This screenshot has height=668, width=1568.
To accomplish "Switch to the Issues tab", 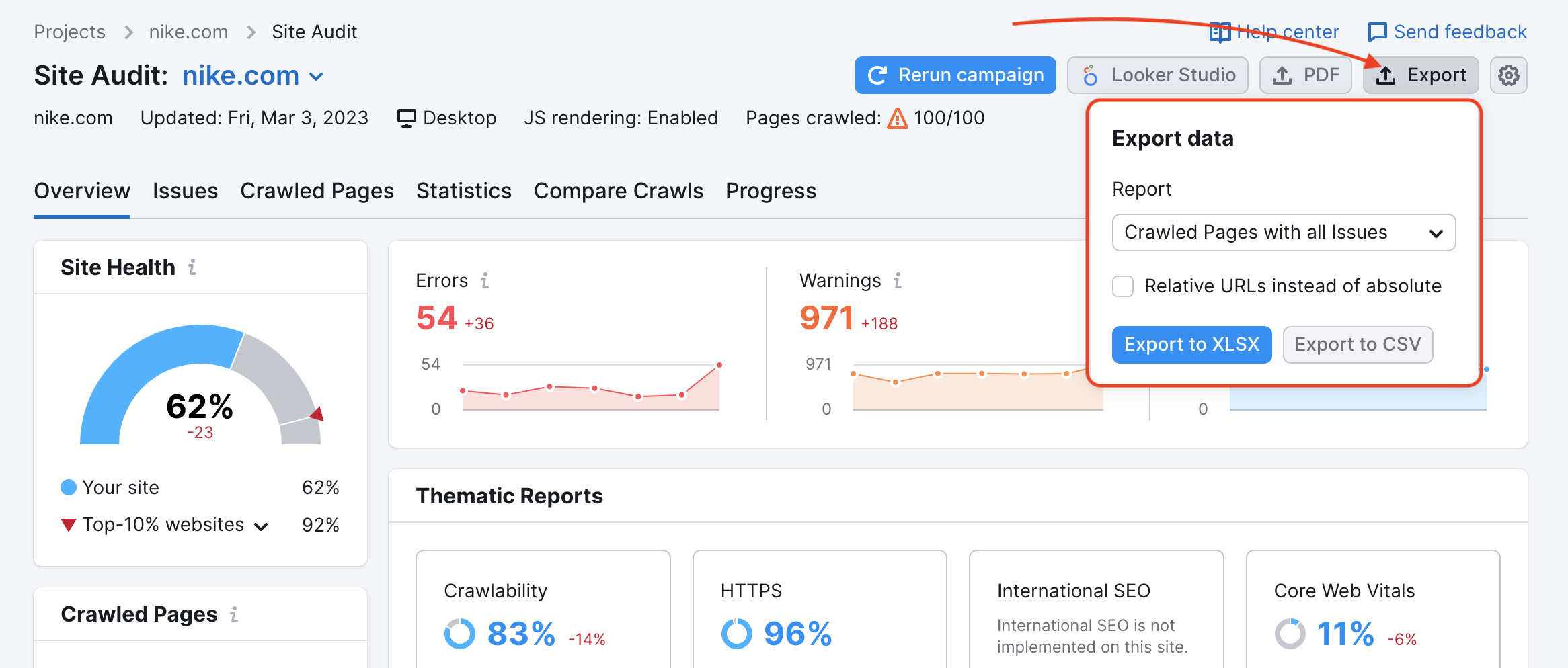I will point(185,191).
